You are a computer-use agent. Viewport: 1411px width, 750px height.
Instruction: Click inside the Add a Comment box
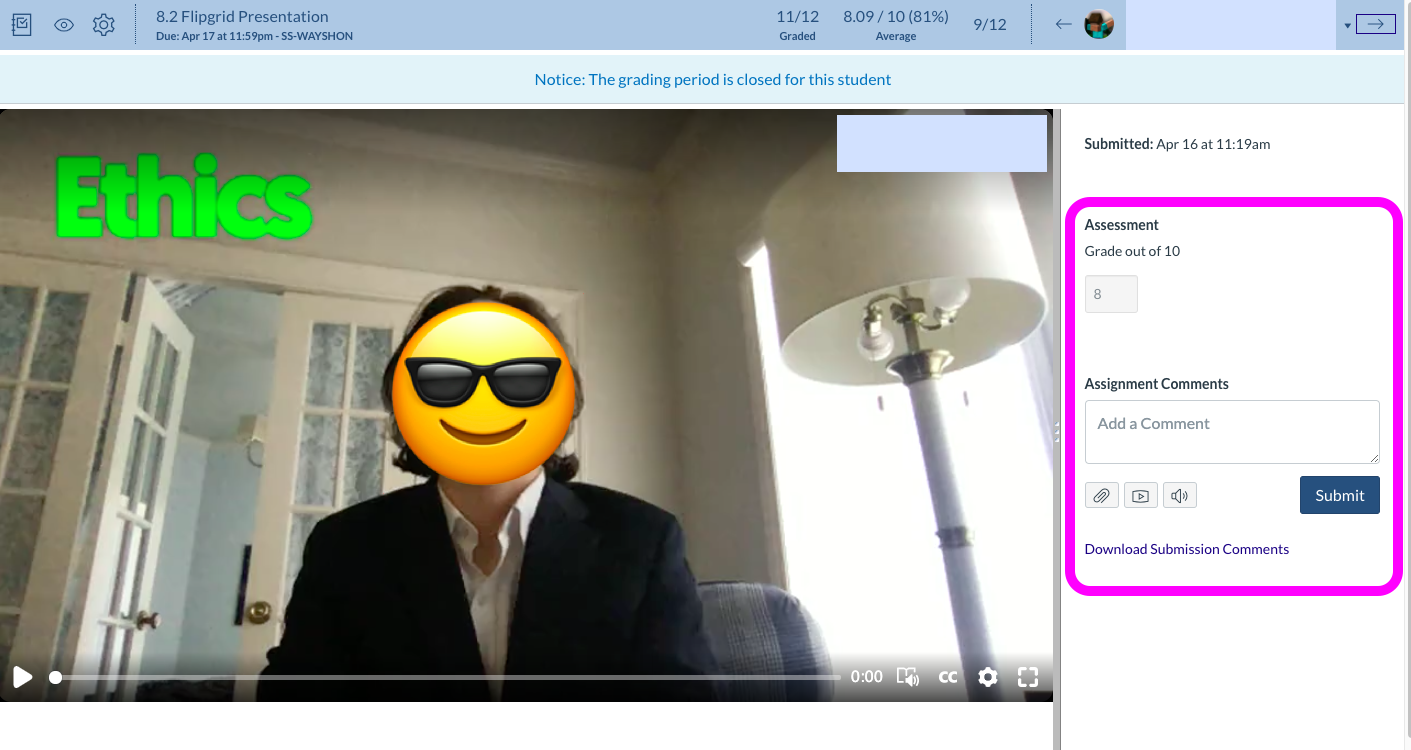(1231, 432)
